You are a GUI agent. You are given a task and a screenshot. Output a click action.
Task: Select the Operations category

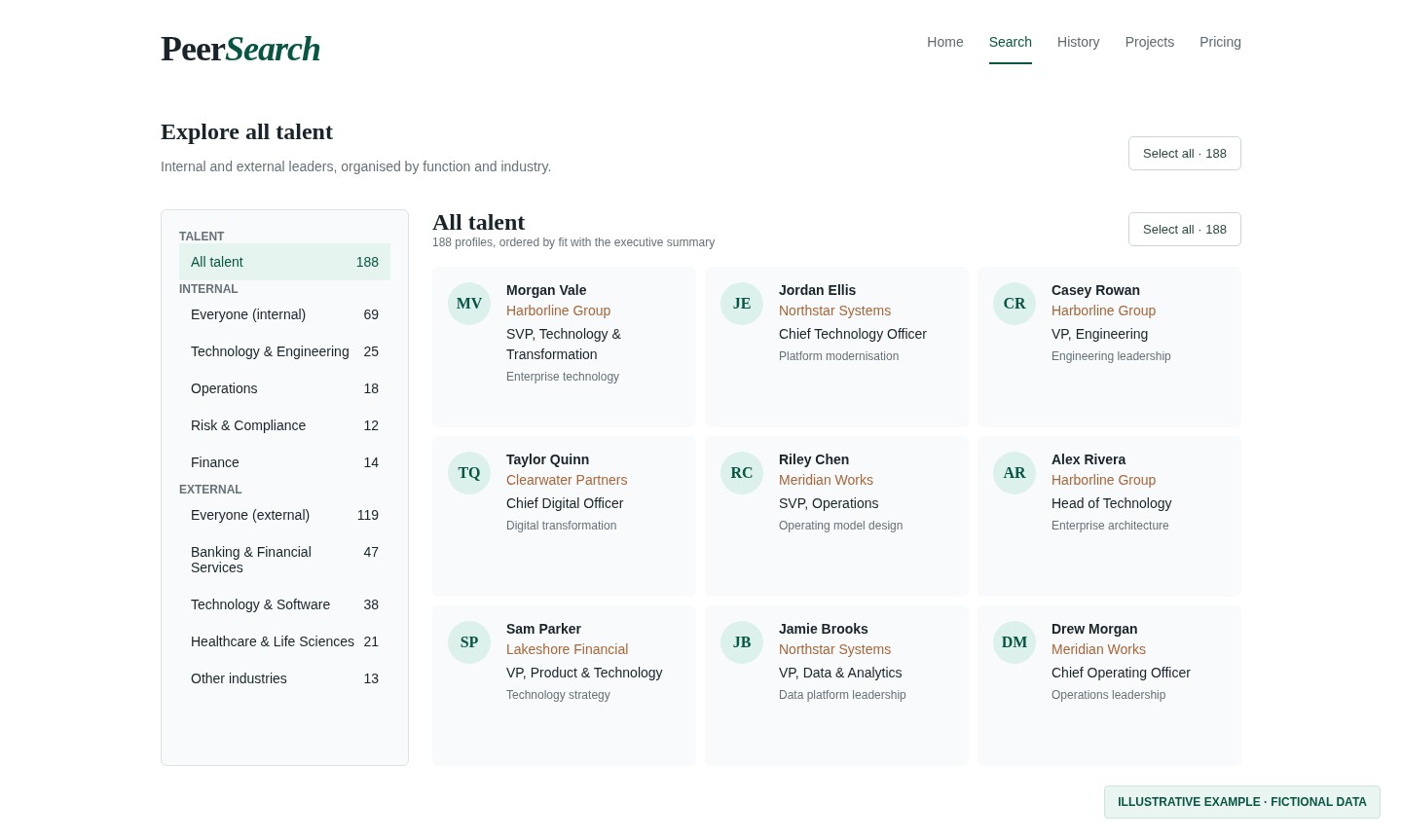[x=284, y=388]
